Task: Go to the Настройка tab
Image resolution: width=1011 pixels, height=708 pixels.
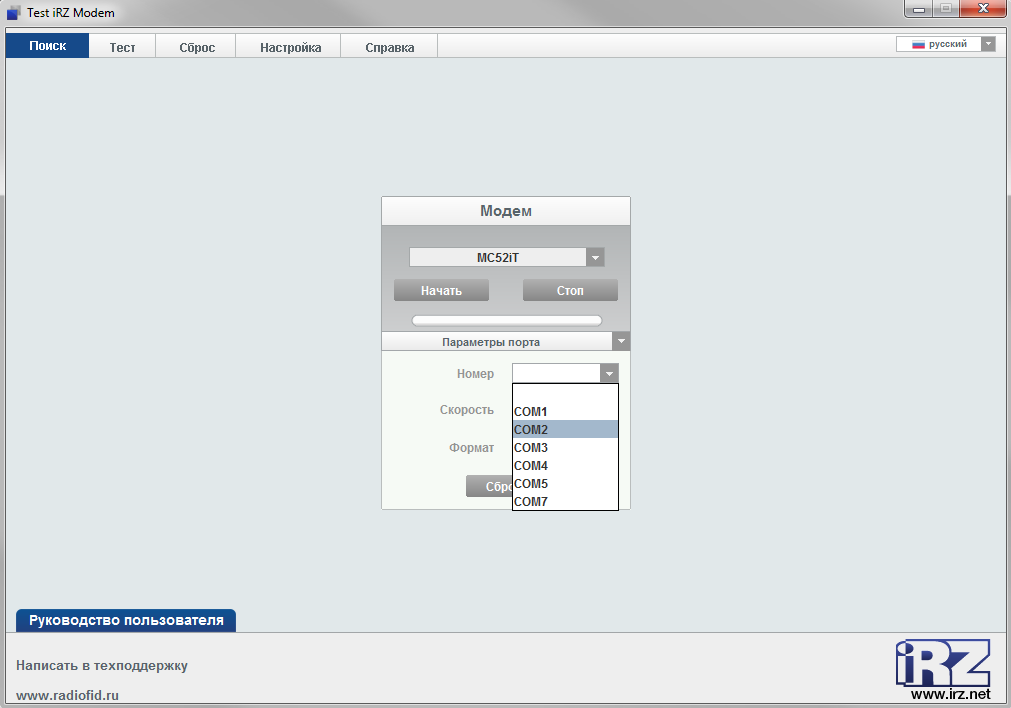Action: point(290,47)
